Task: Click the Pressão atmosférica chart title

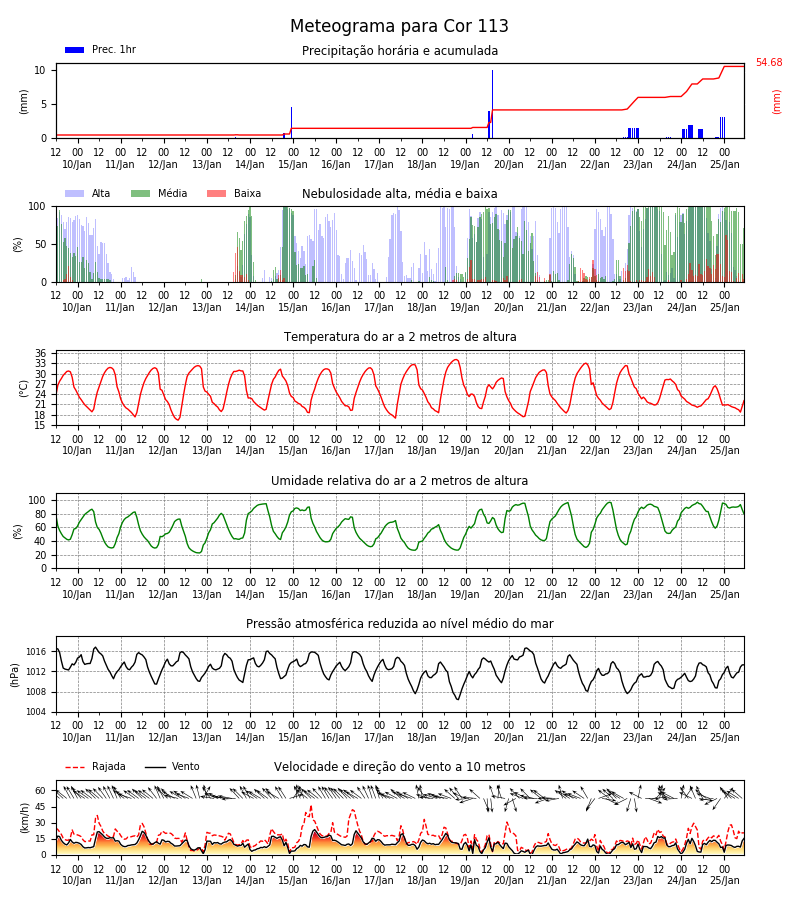Action: click(399, 623)
